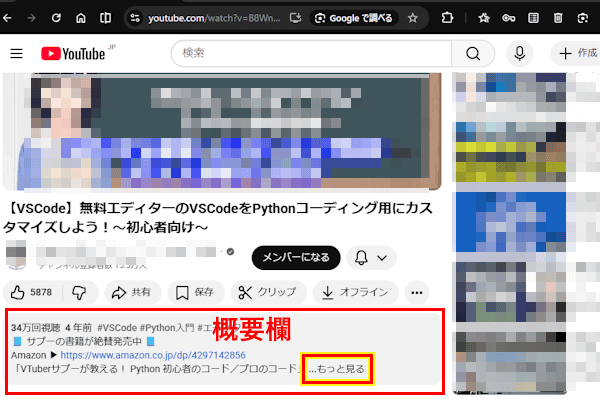Reload the page
Viewport: 600px width, 399px height.
tap(56, 18)
